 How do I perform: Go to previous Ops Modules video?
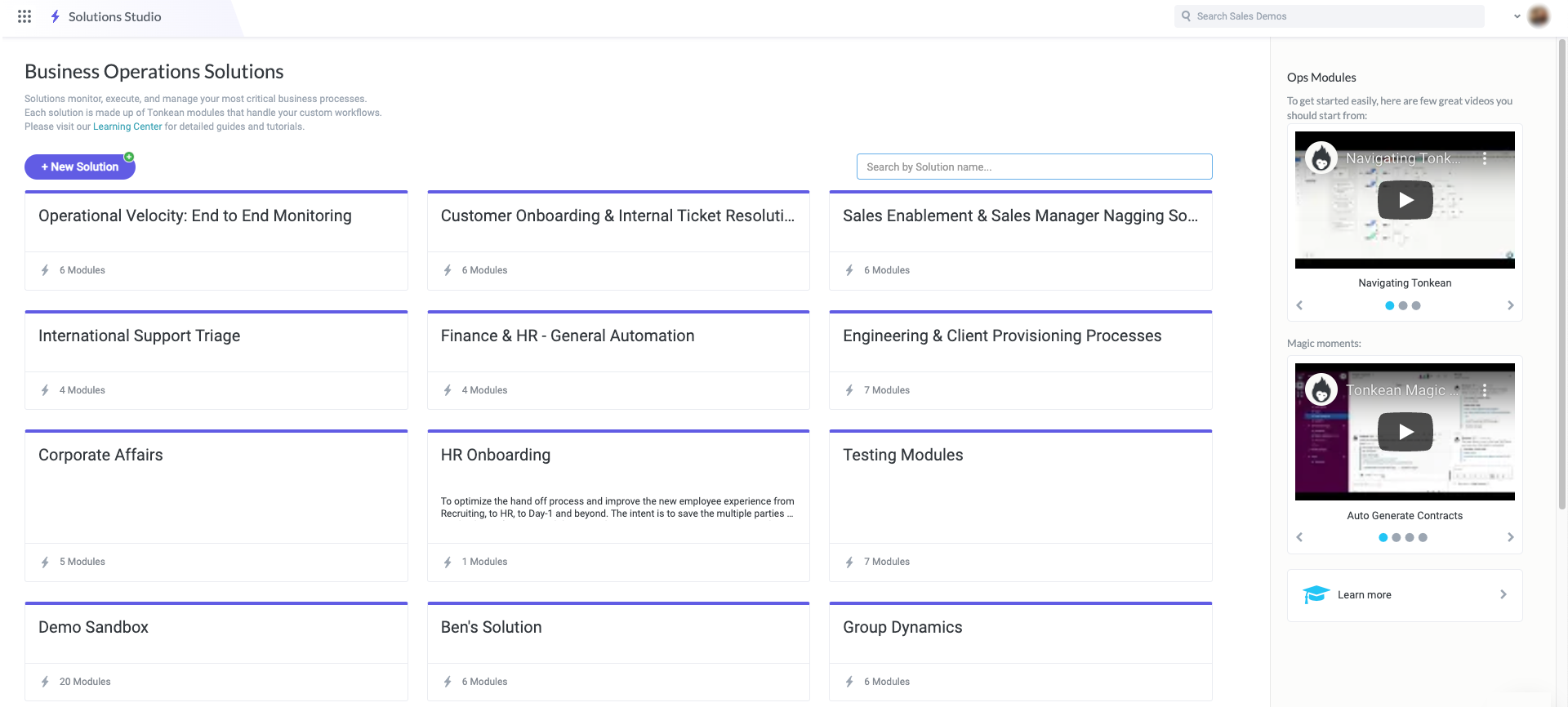point(1299,305)
